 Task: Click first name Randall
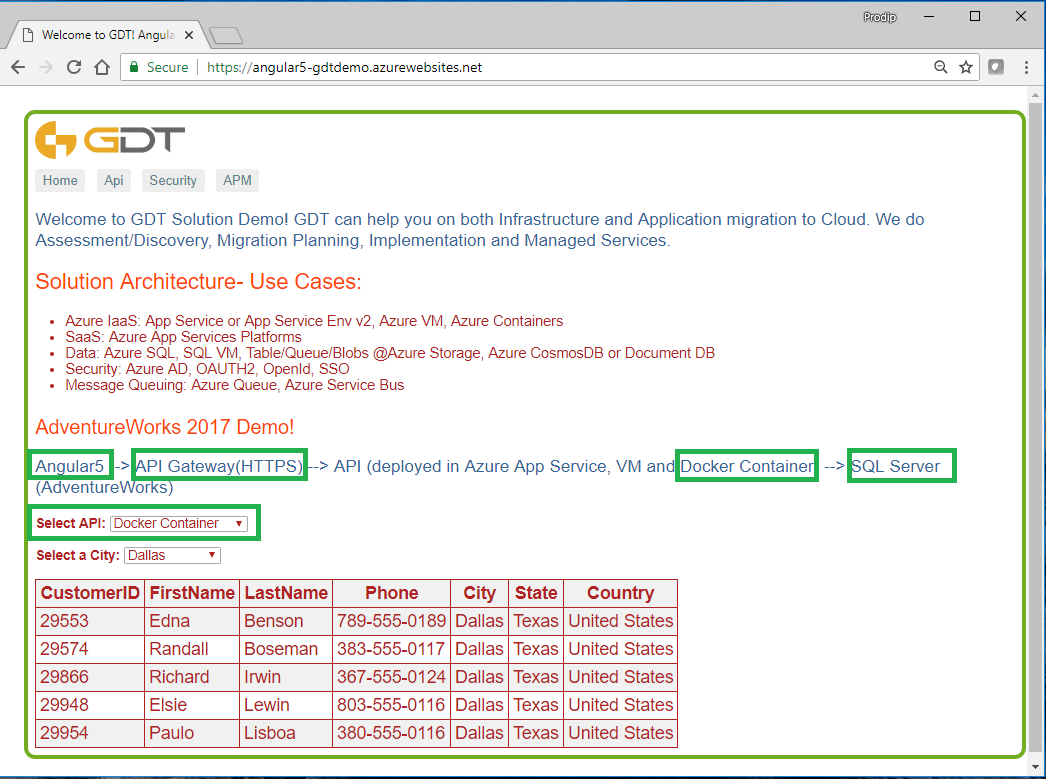coord(179,649)
